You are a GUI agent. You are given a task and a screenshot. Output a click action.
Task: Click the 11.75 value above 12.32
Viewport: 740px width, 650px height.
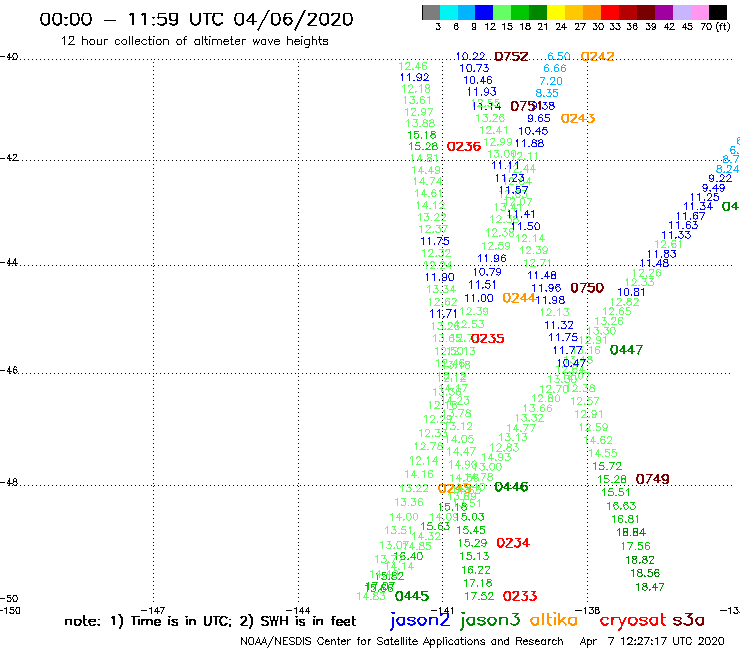click(435, 241)
